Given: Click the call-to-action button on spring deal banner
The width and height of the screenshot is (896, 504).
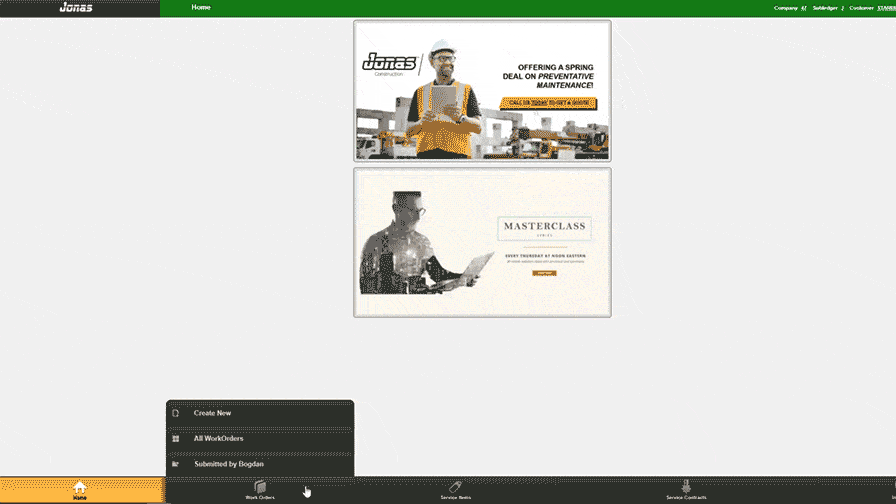Looking at the screenshot, I should click(549, 103).
